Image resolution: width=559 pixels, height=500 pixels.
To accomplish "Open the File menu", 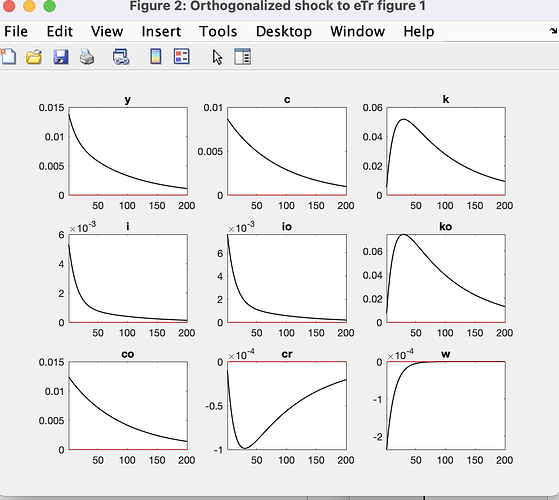I will point(16,31).
